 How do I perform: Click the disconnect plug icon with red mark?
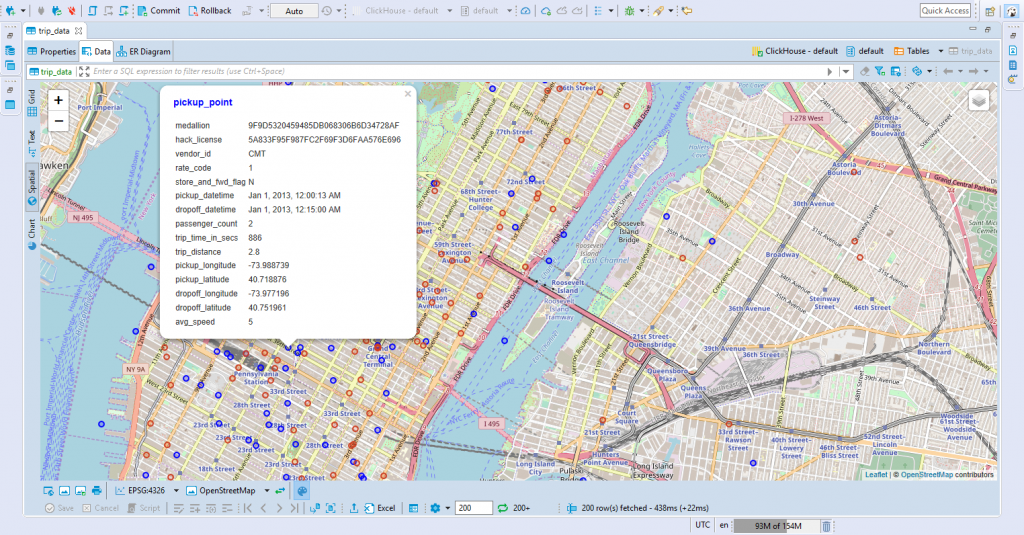coord(71,10)
